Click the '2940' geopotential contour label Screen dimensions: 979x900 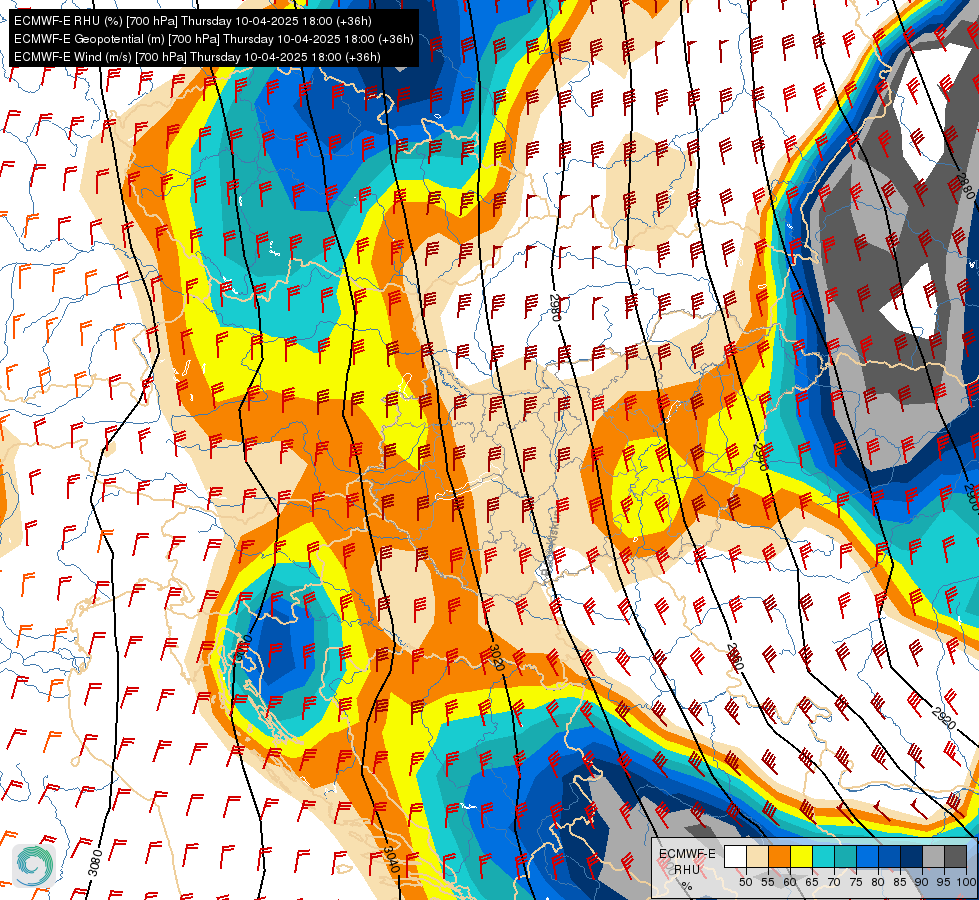point(761,457)
